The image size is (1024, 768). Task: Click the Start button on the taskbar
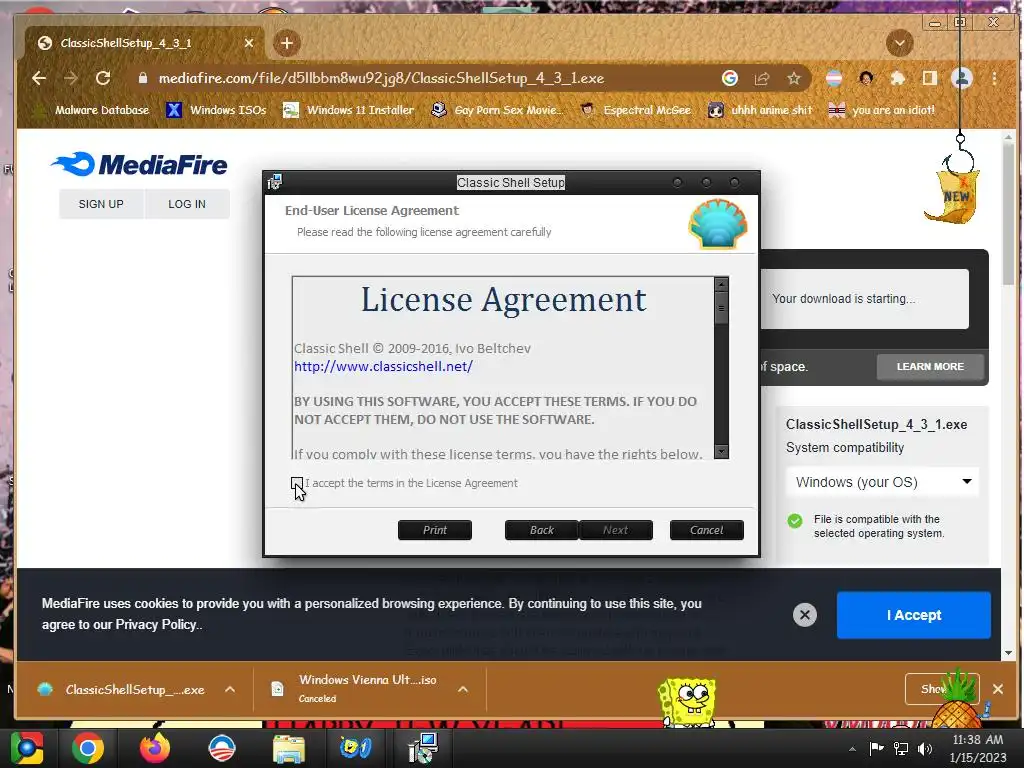point(27,748)
